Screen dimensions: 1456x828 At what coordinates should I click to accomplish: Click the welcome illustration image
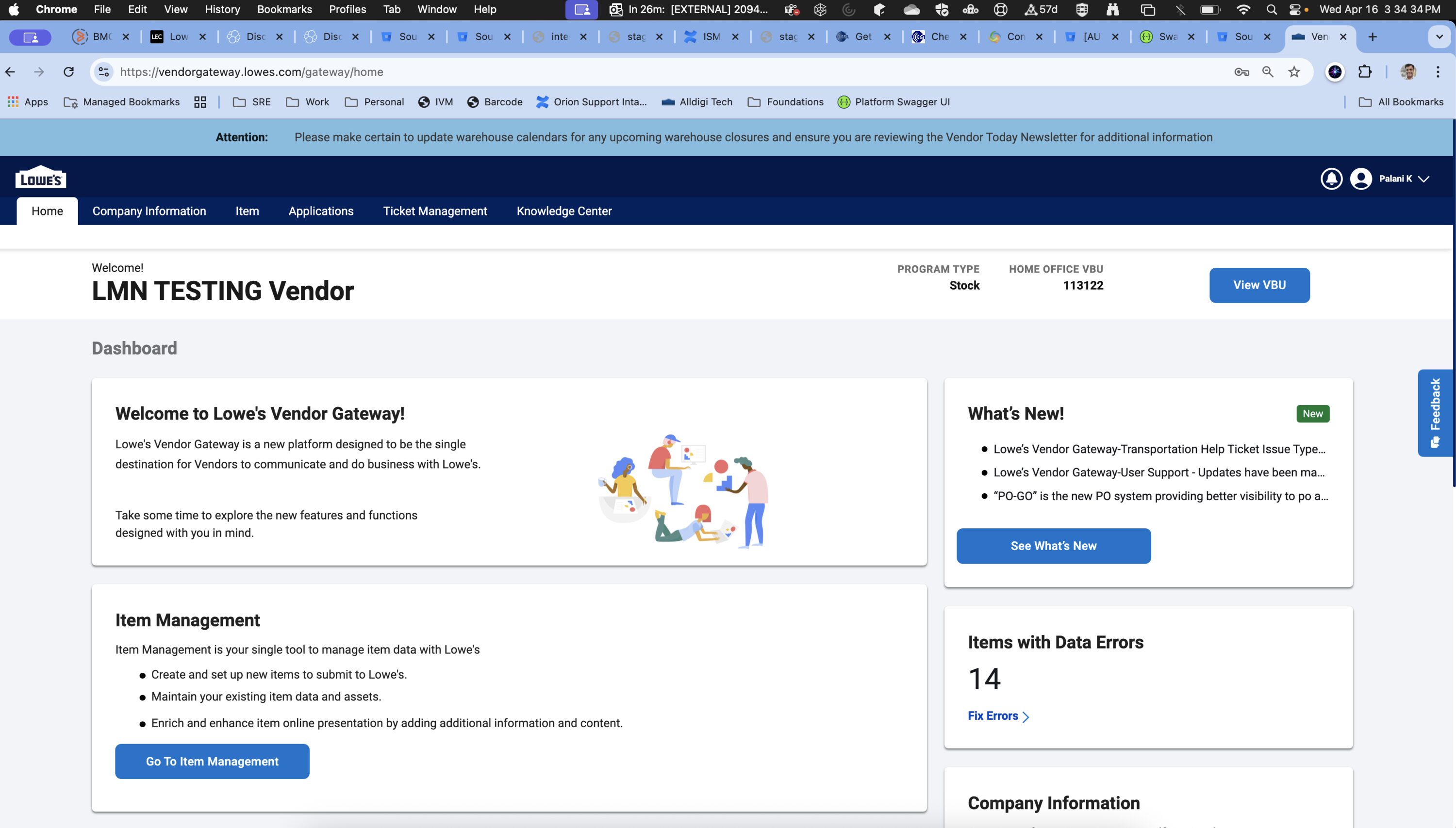coord(683,491)
